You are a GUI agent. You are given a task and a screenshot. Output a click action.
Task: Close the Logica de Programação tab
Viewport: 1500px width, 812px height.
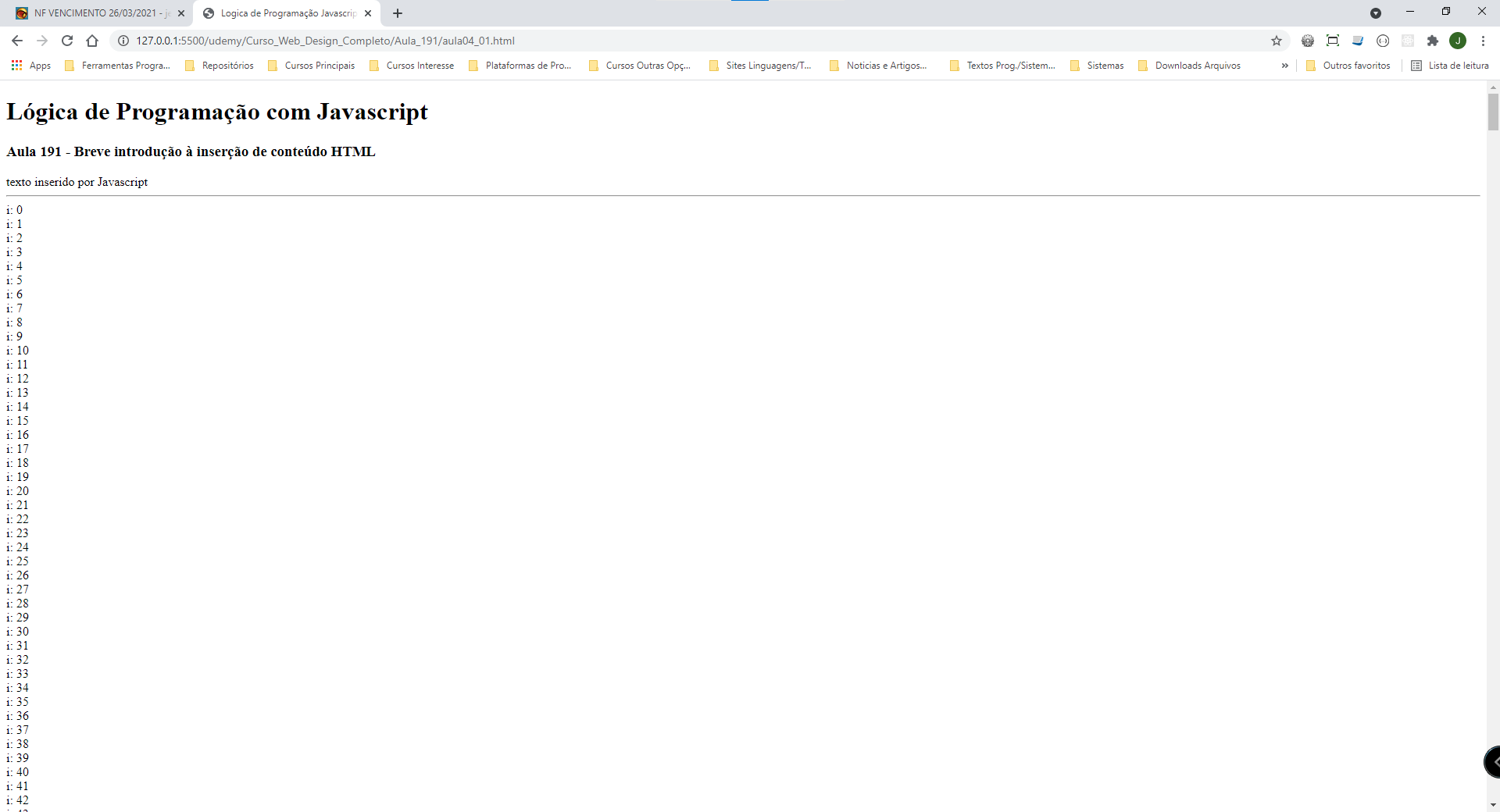click(368, 13)
